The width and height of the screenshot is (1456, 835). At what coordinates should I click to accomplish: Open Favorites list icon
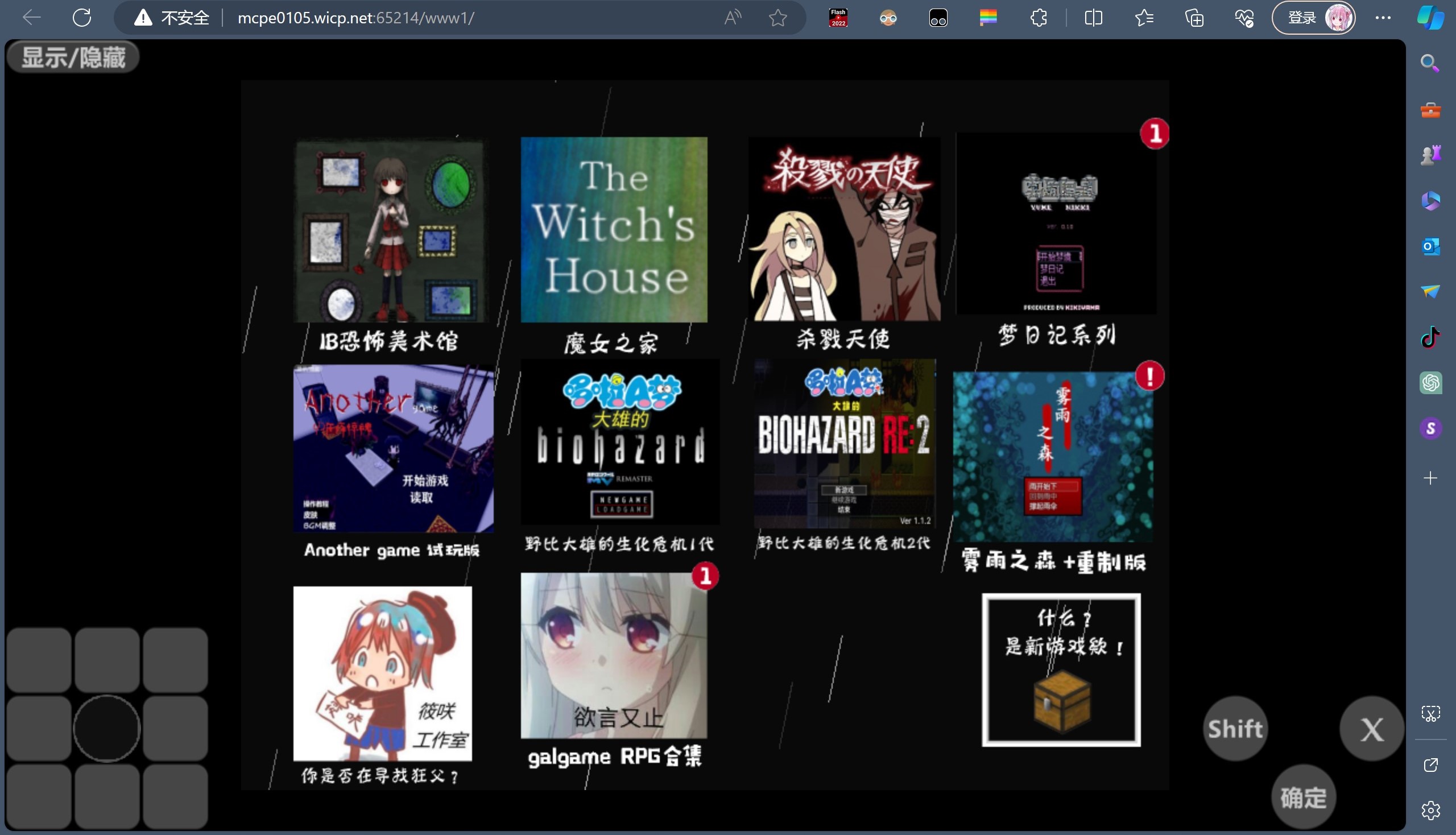pyautogui.click(x=1144, y=18)
